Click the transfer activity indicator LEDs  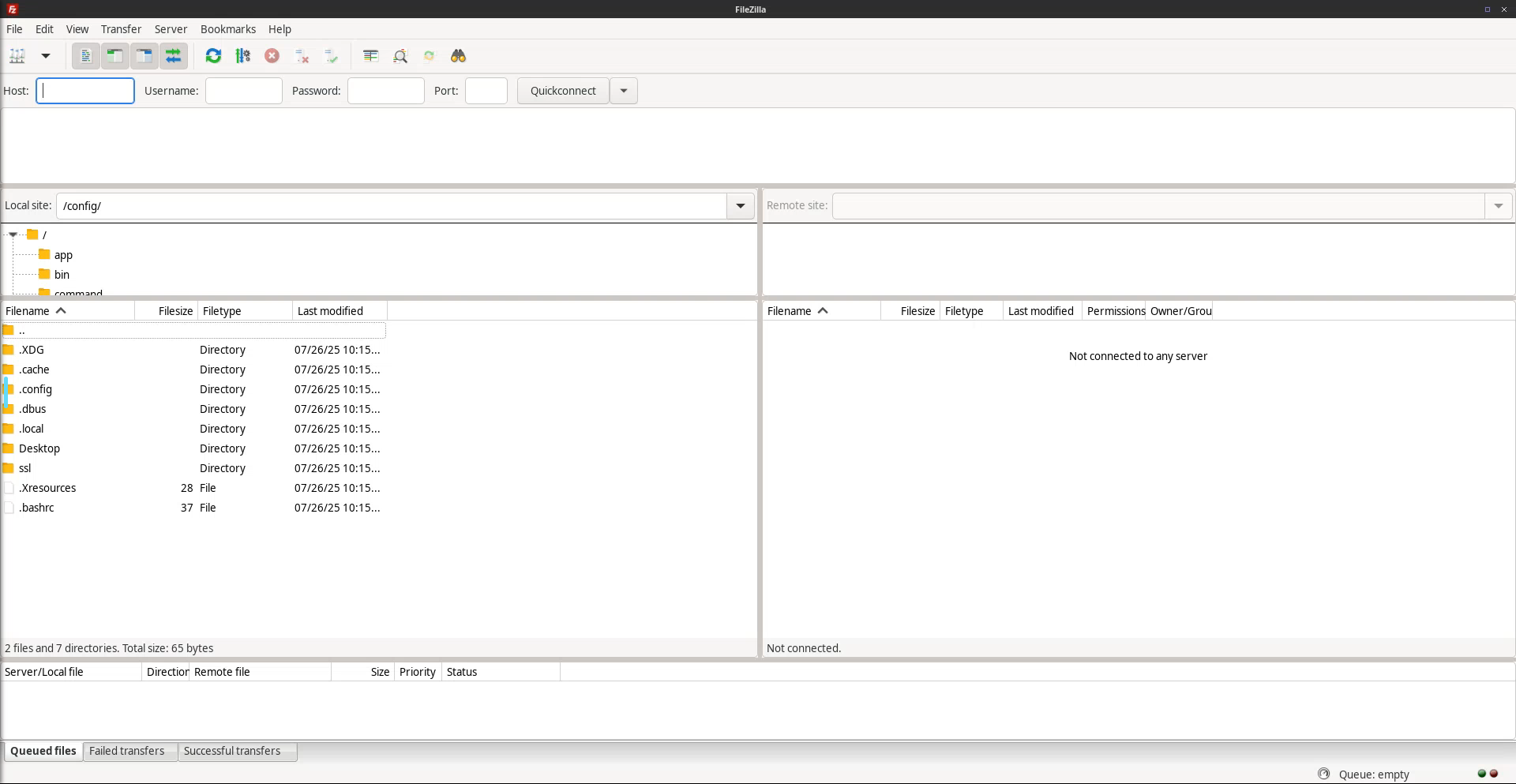click(x=1488, y=774)
